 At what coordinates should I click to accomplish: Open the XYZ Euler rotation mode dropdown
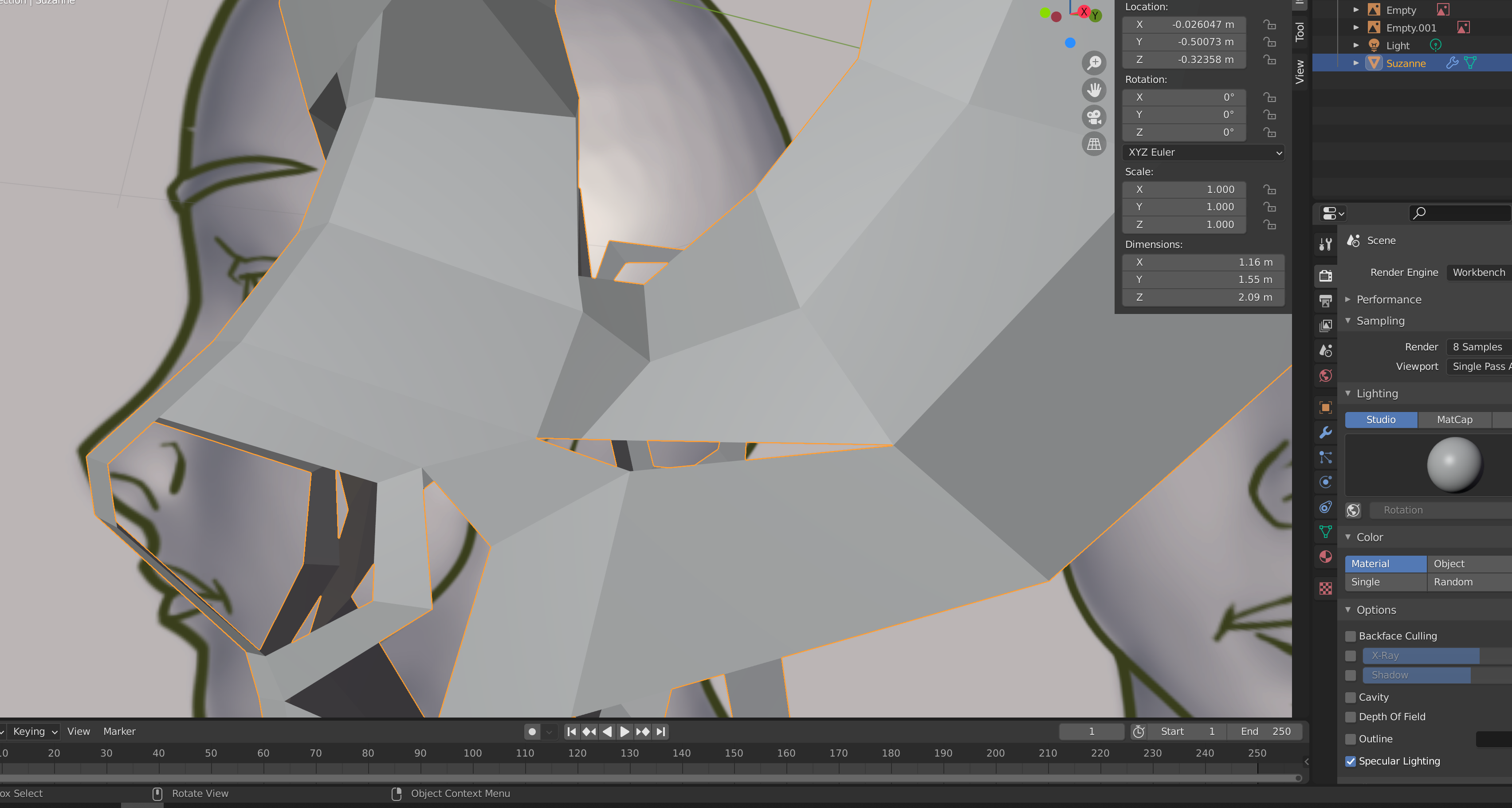(1203, 153)
